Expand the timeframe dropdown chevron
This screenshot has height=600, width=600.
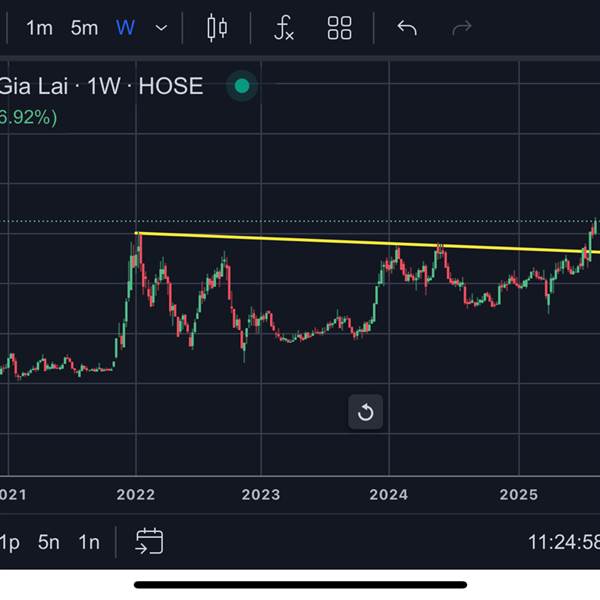pyautogui.click(x=161, y=28)
